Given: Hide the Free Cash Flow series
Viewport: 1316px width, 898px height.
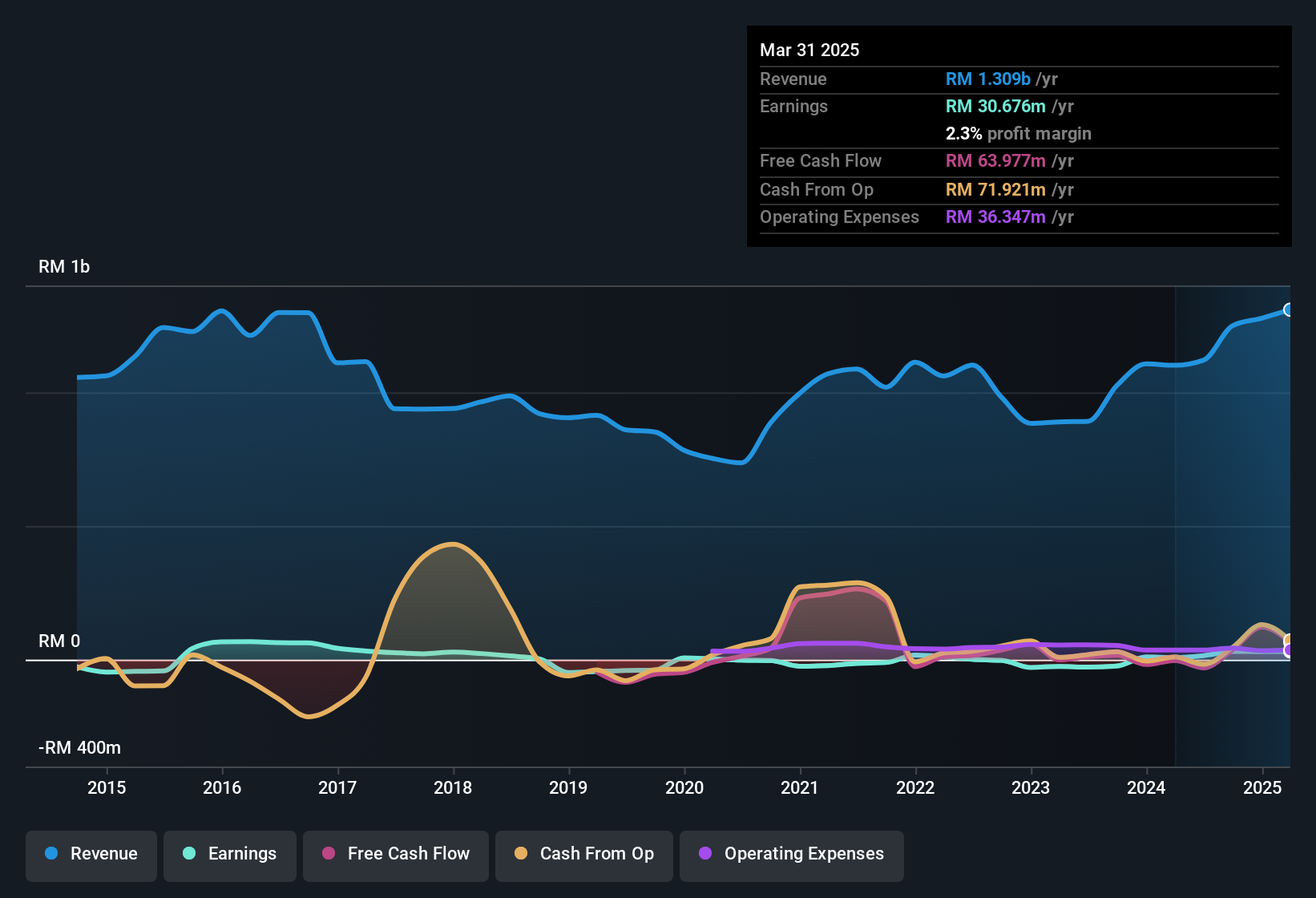Looking at the screenshot, I should [x=396, y=854].
